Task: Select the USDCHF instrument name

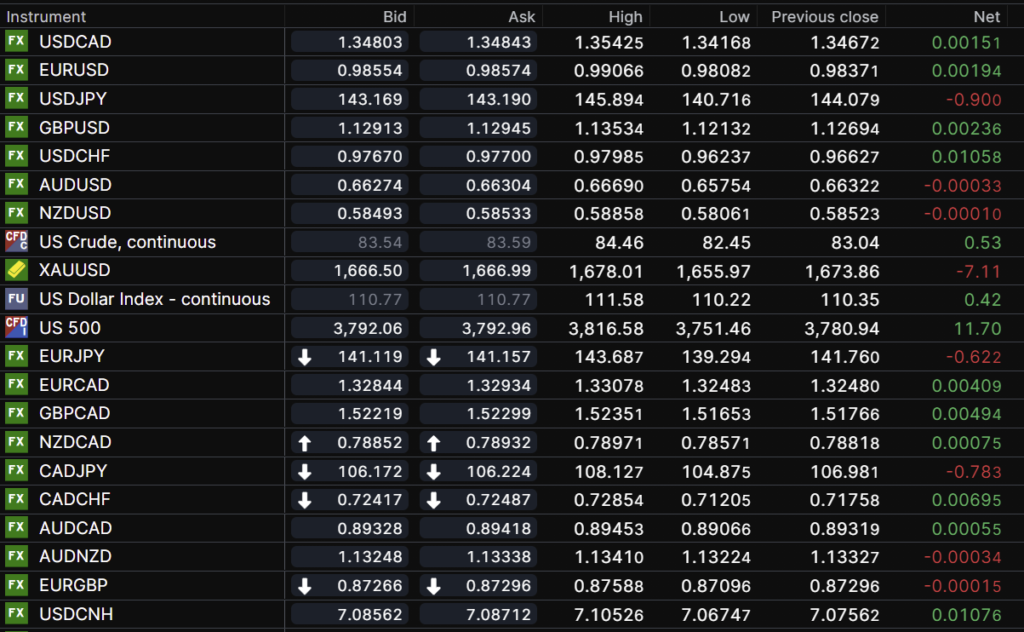Action: 75,156
